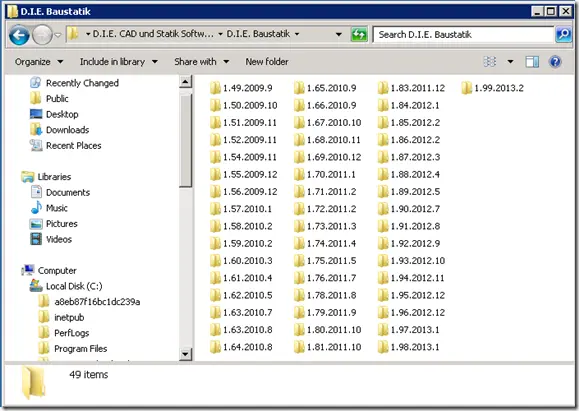This screenshot has width=579, height=411.
Task: Expand the D.I.E. Baustatik breadcrumb arrow
Action: tap(297, 34)
